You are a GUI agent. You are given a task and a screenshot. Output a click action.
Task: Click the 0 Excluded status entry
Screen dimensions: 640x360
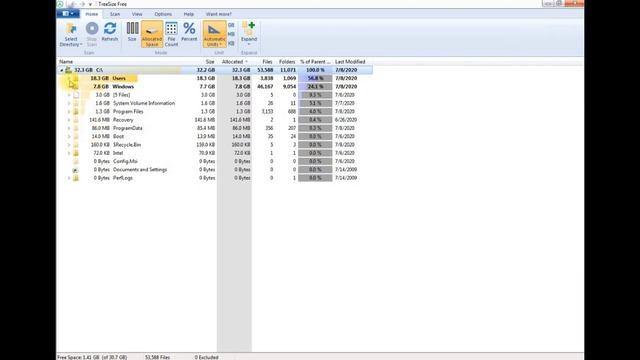coord(207,357)
